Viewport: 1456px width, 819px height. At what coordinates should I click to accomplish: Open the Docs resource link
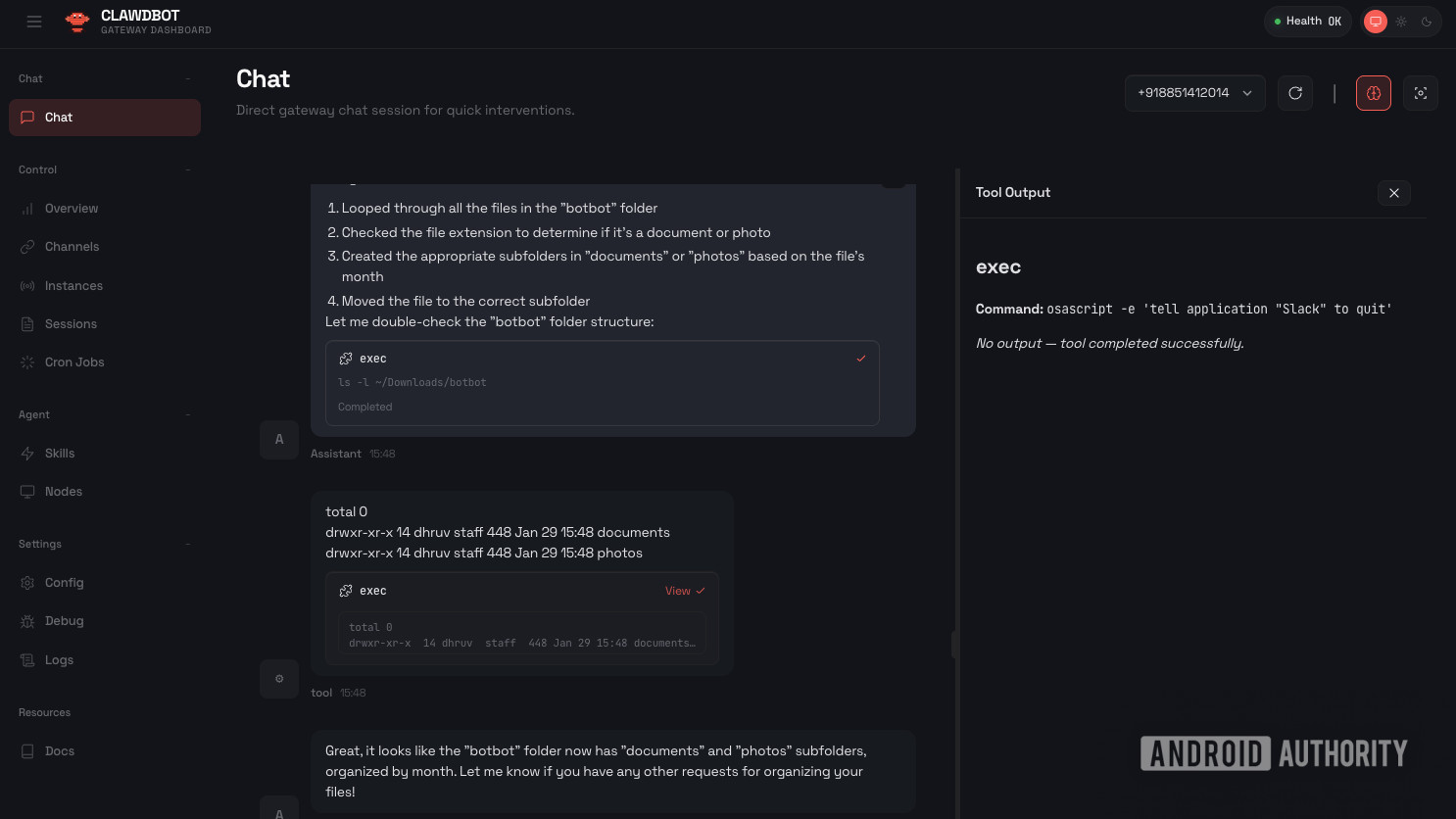tap(59, 751)
